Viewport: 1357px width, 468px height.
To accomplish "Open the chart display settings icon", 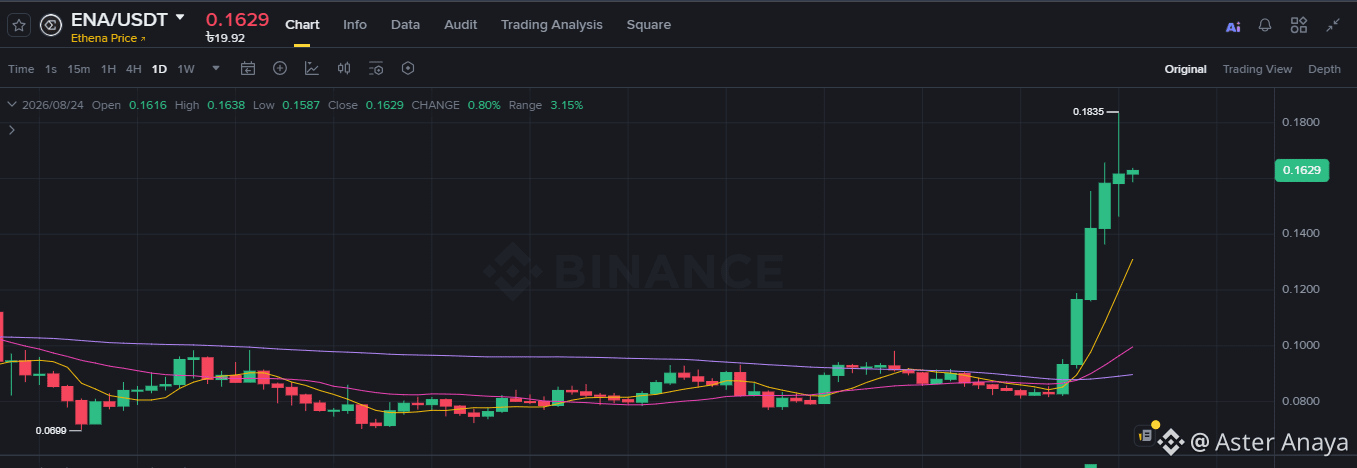I will pos(376,69).
